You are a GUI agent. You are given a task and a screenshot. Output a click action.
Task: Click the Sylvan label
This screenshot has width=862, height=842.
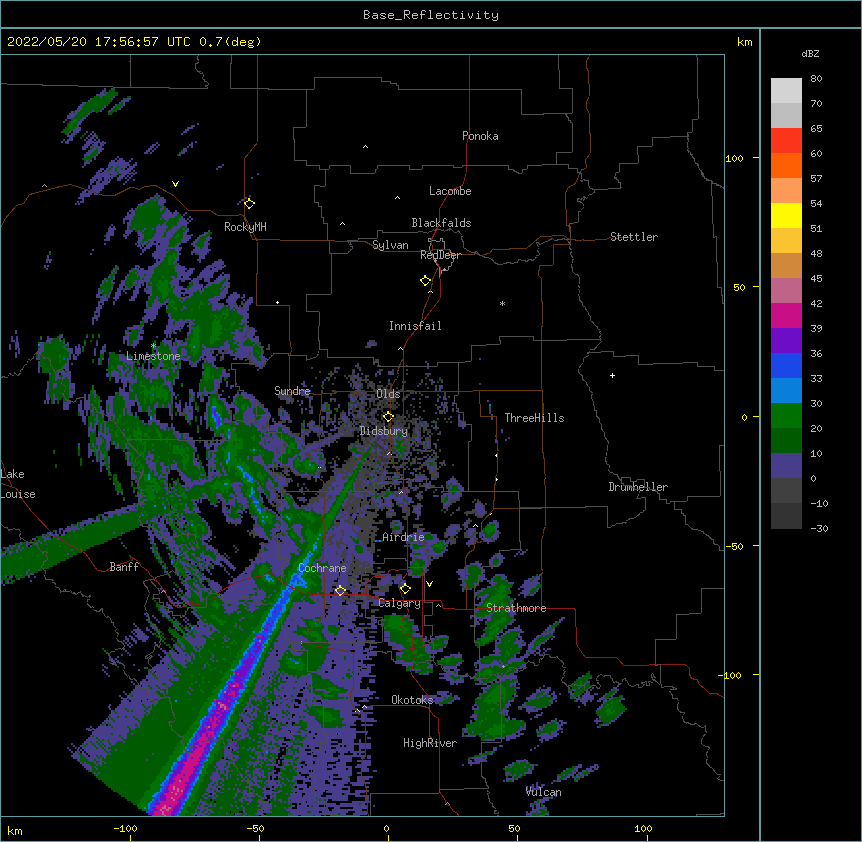coord(390,245)
